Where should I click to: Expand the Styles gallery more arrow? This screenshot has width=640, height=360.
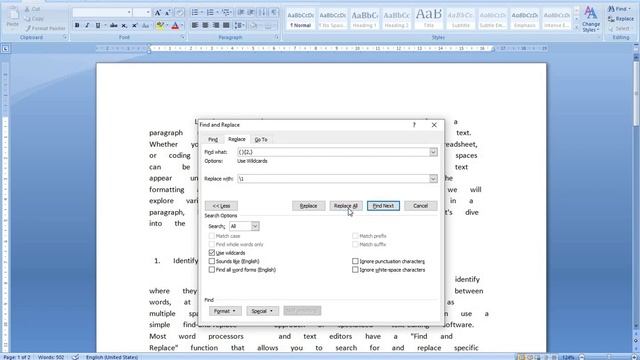576,28
